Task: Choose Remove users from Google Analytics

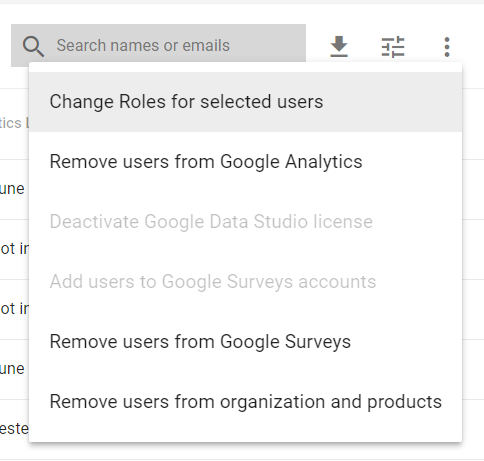Action: tap(245, 162)
